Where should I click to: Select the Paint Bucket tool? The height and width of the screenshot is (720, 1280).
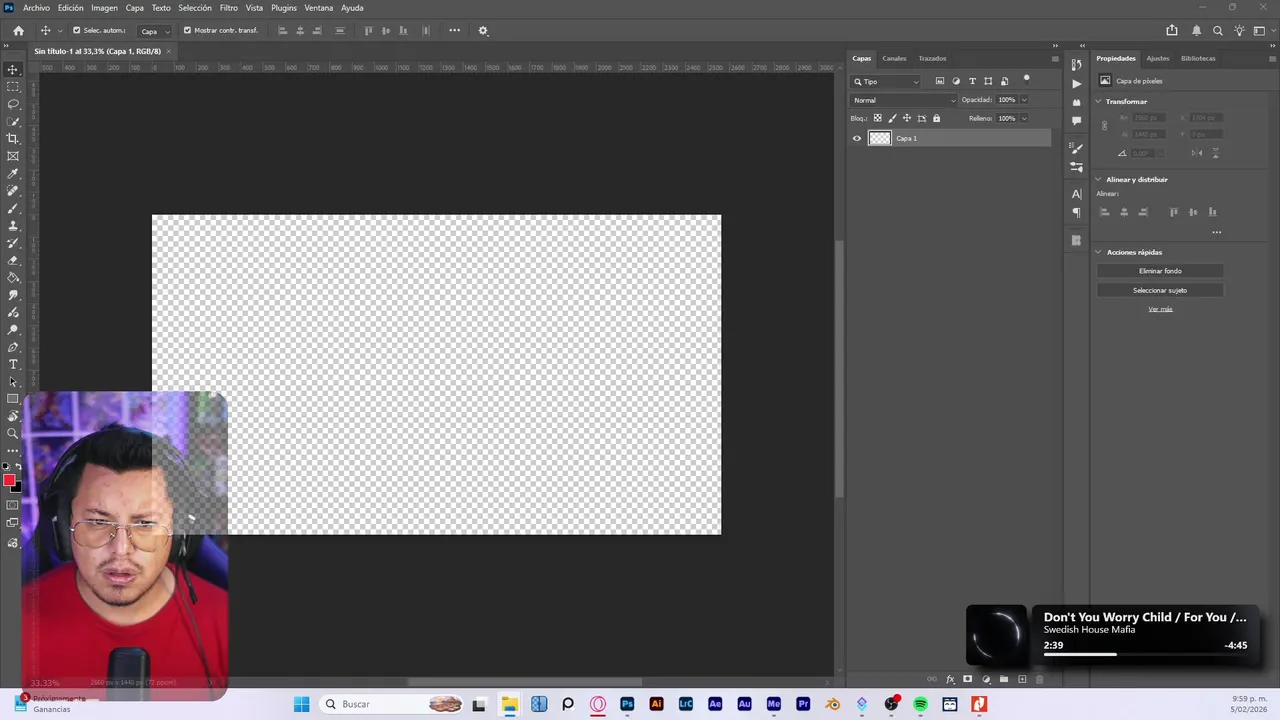13,278
